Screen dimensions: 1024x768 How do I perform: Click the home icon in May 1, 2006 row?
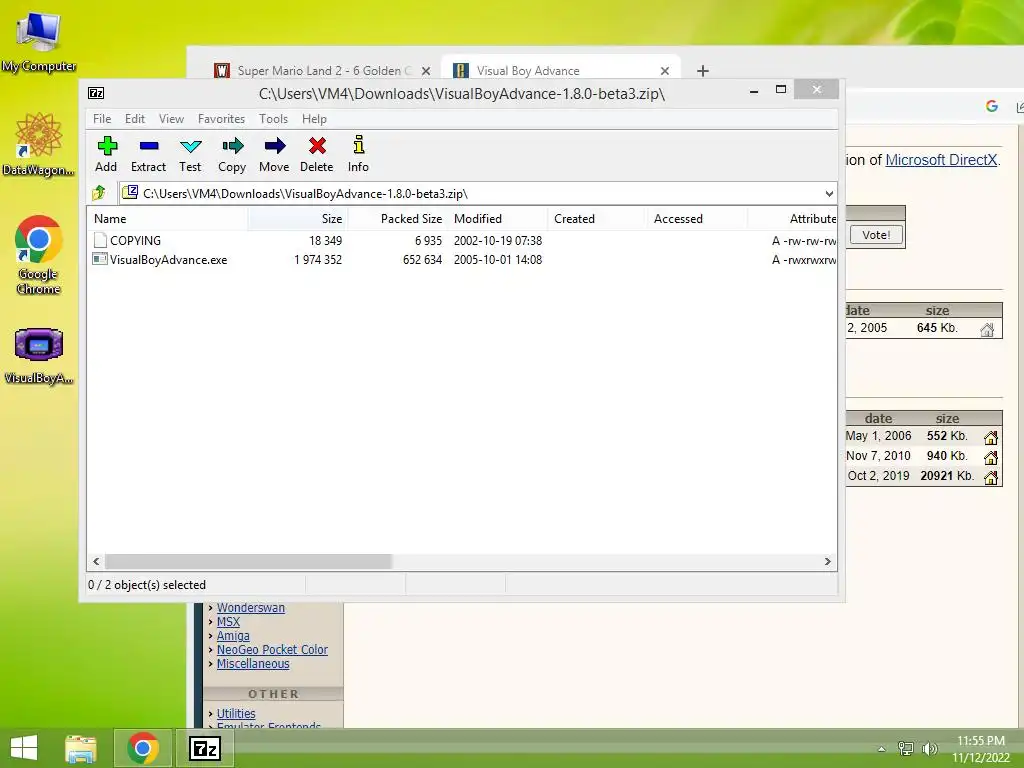(x=991, y=437)
